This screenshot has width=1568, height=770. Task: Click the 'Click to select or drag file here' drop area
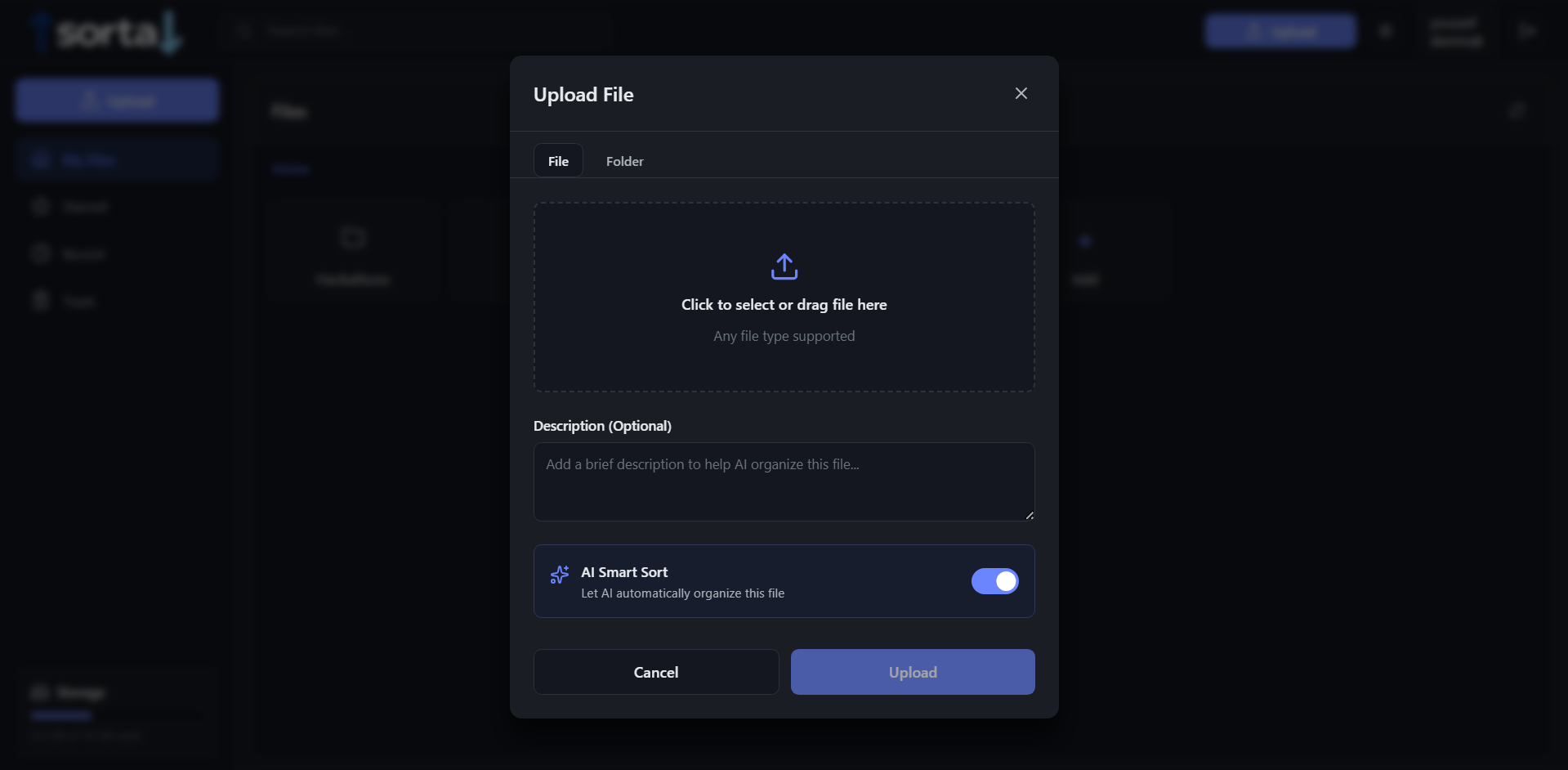[x=784, y=298]
